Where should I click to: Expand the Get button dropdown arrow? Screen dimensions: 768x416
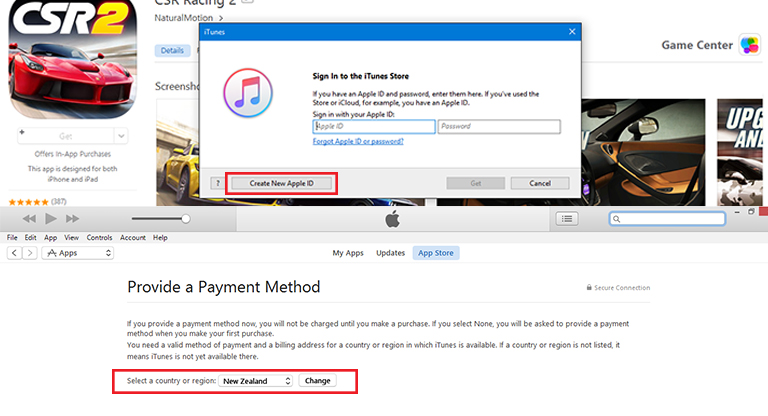pos(121,136)
